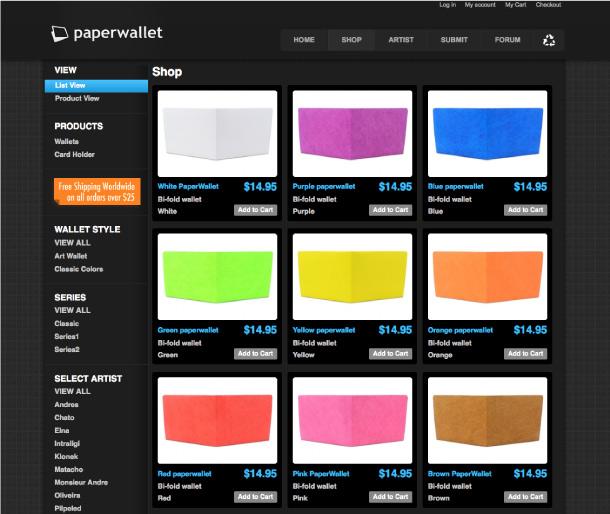Filter by artist Klonek

tap(66, 456)
